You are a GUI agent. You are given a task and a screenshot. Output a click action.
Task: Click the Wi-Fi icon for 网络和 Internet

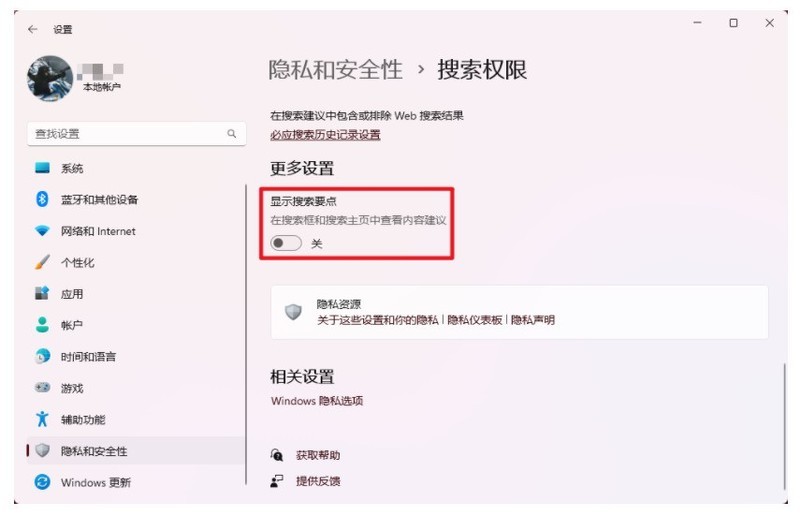tap(42, 231)
